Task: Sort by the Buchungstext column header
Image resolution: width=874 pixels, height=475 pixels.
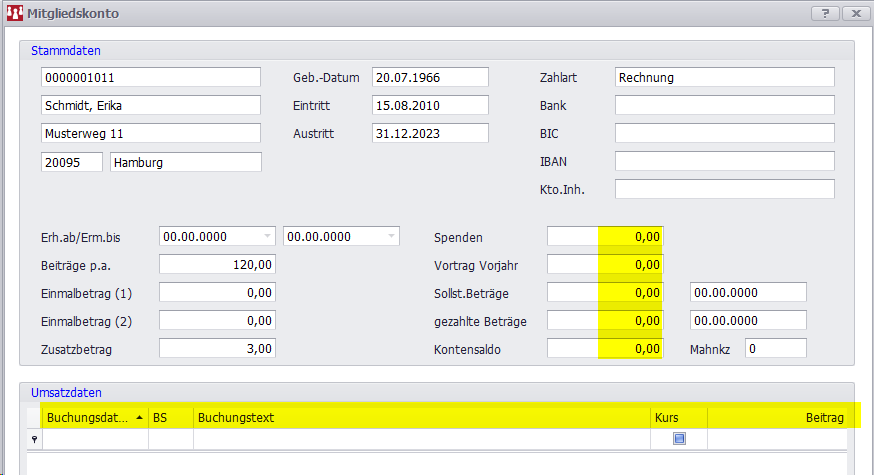Action: (420, 417)
